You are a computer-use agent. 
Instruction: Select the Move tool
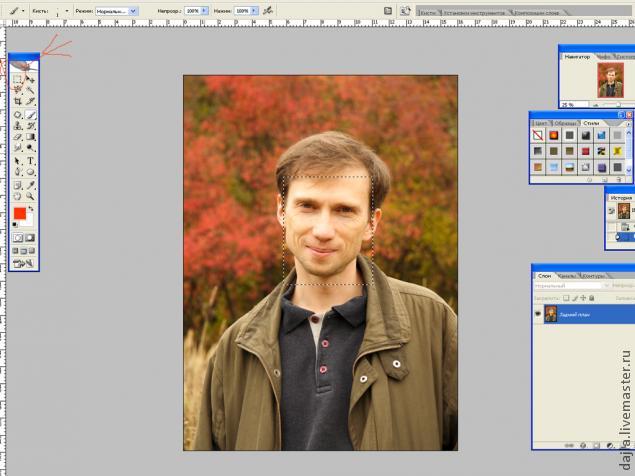pos(31,78)
